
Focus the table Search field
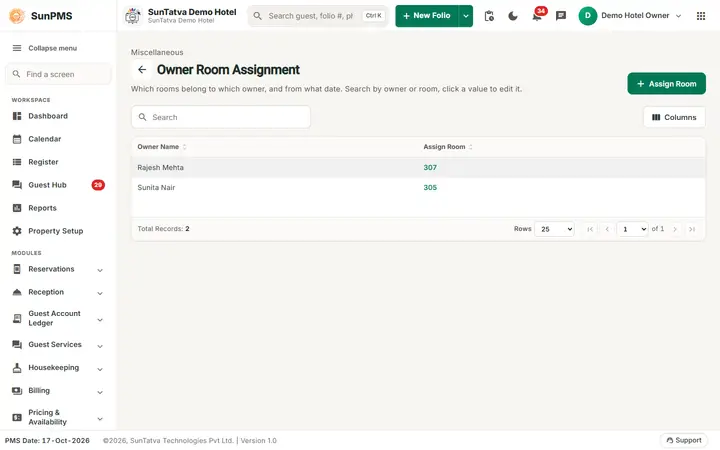[x=221, y=118]
